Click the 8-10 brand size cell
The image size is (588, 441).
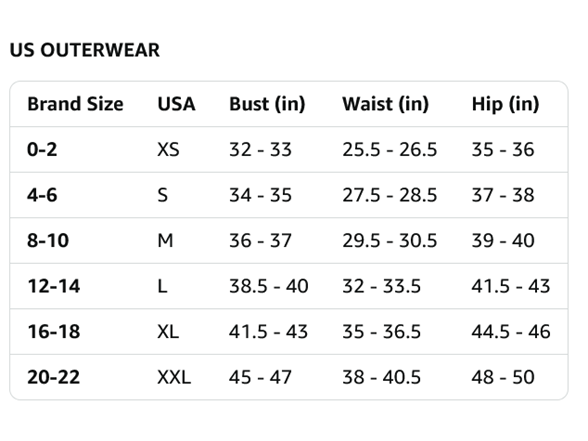tap(48, 240)
